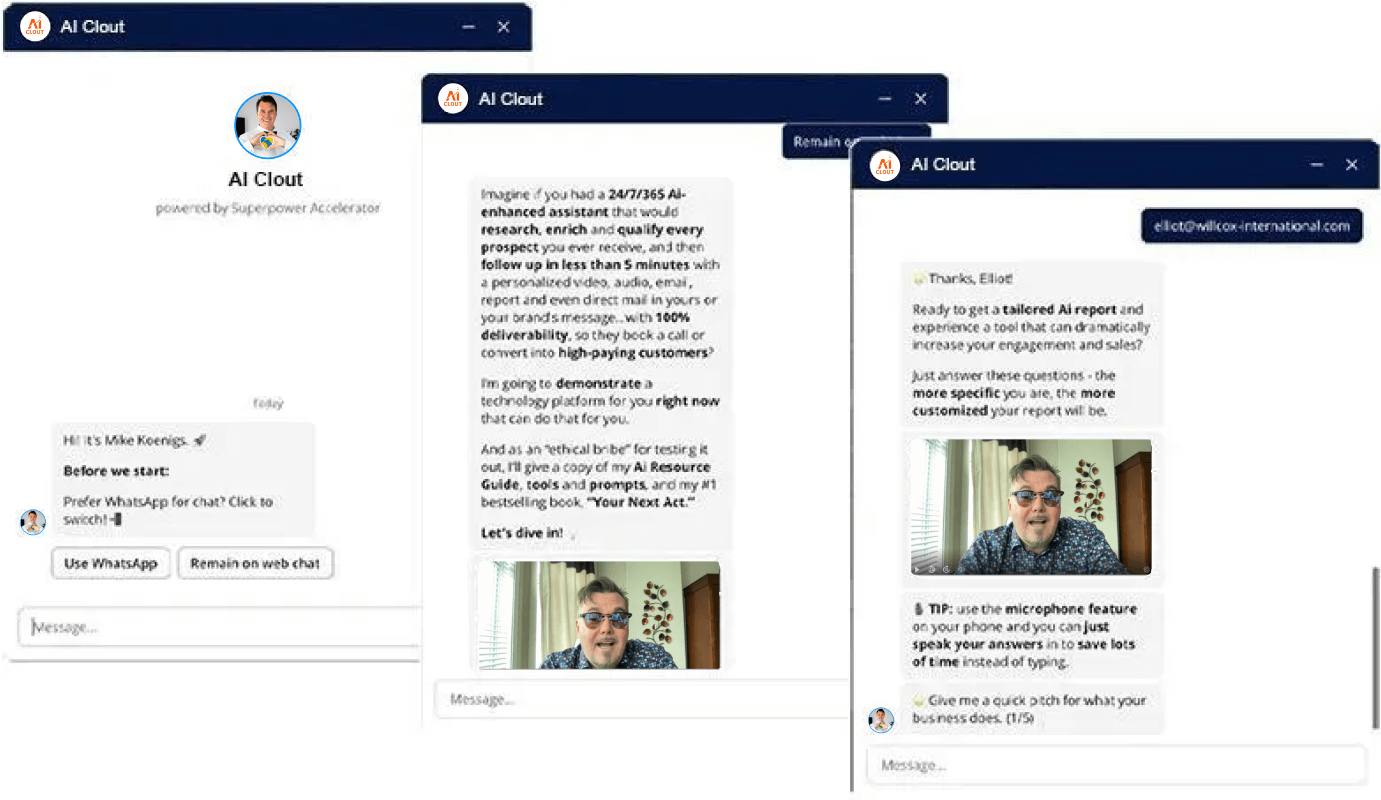1381x800 pixels.
Task: Click the 'AI Clout' title in the Use WhatsApp window header
Action: pyautogui.click(x=93, y=27)
